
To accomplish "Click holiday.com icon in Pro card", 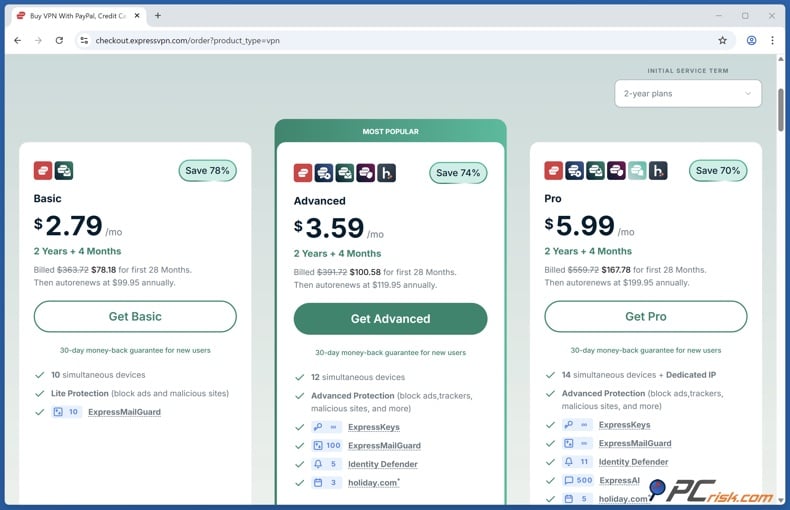I will tap(658, 170).
